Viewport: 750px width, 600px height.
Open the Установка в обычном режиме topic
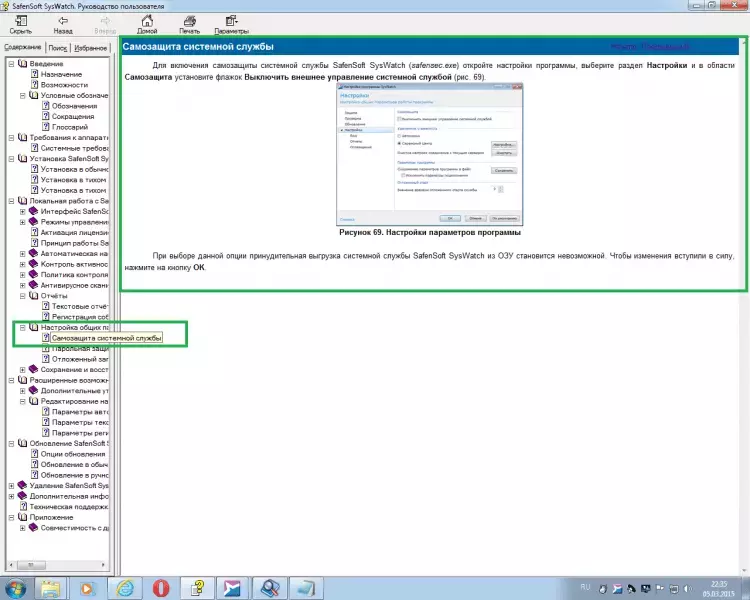coord(75,169)
